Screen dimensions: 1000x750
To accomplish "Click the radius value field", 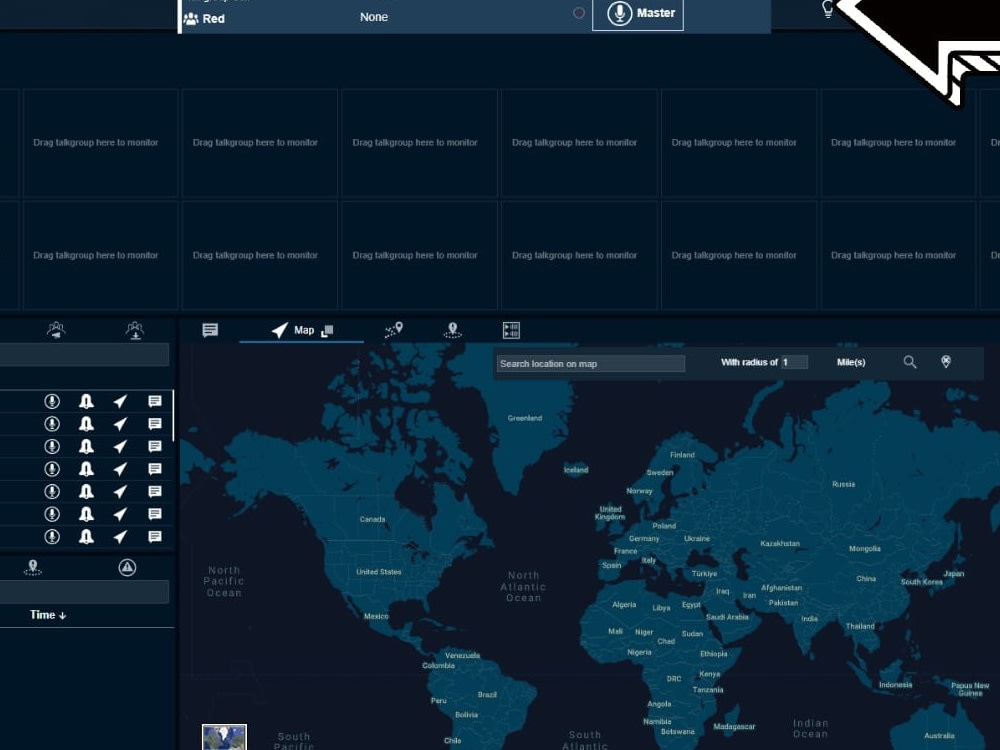I will pyautogui.click(x=795, y=362).
